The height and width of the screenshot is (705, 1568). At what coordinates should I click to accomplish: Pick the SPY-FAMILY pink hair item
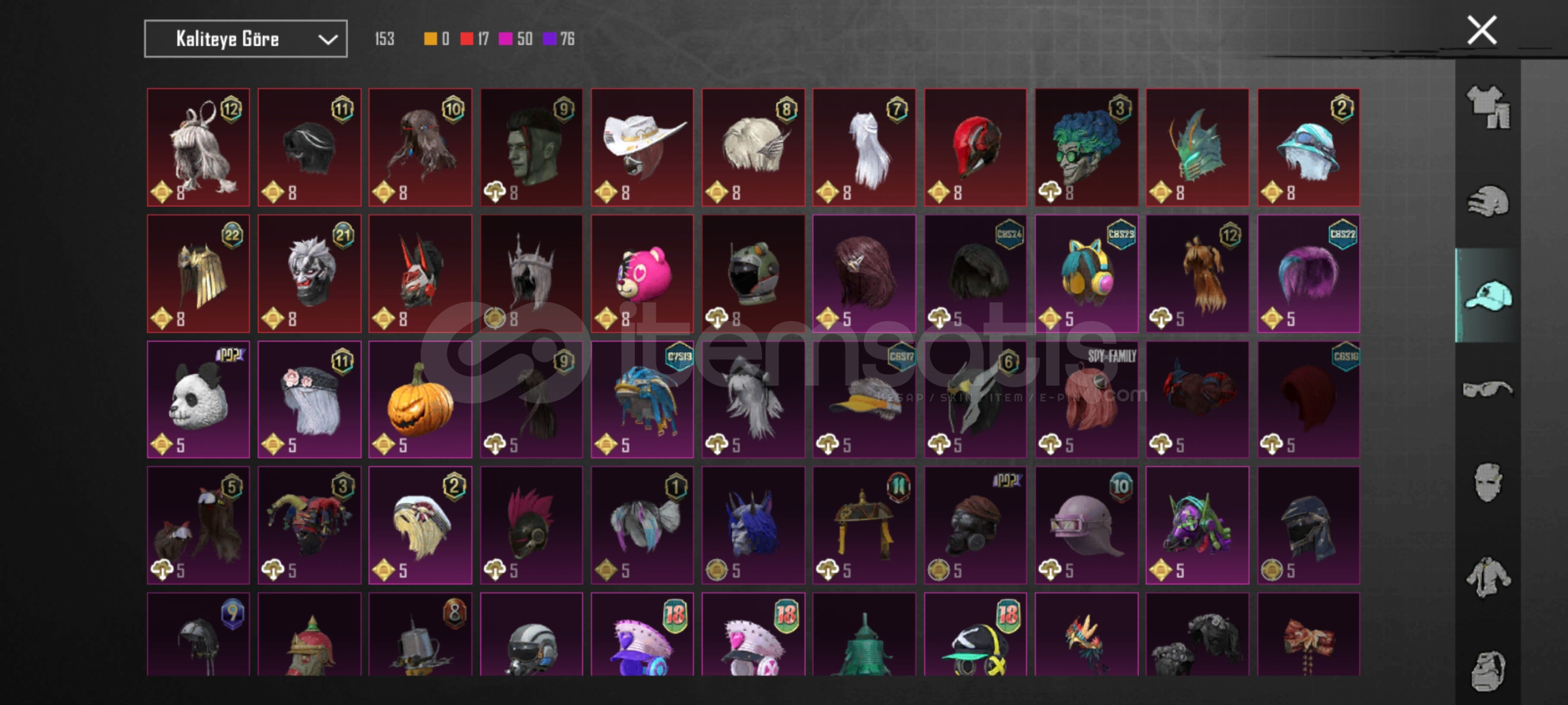pyautogui.click(x=1086, y=399)
